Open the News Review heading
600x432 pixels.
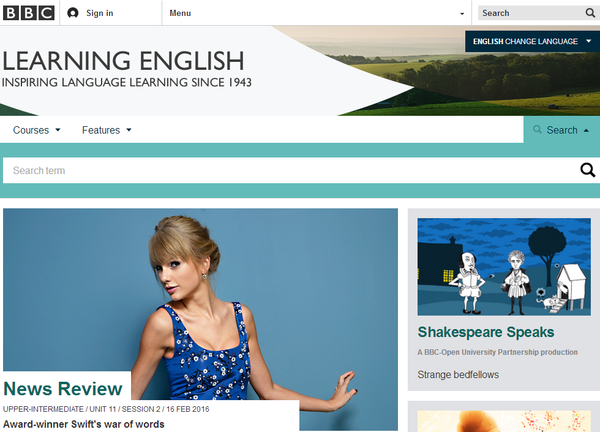tap(63, 389)
